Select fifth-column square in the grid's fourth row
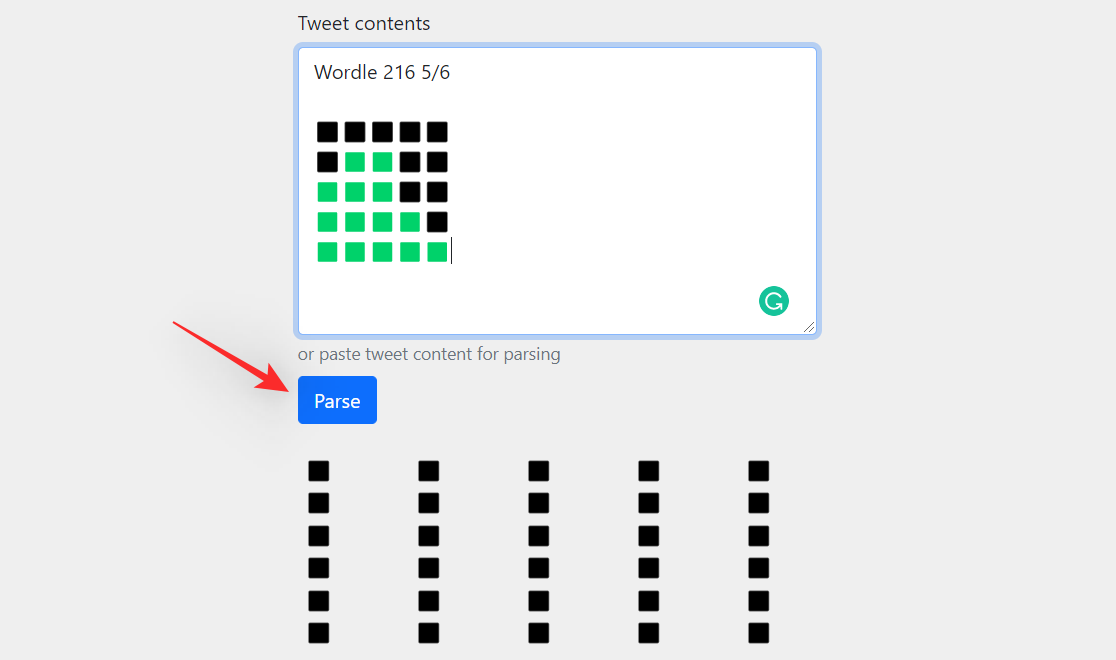This screenshot has height=660, width=1116. click(x=759, y=568)
